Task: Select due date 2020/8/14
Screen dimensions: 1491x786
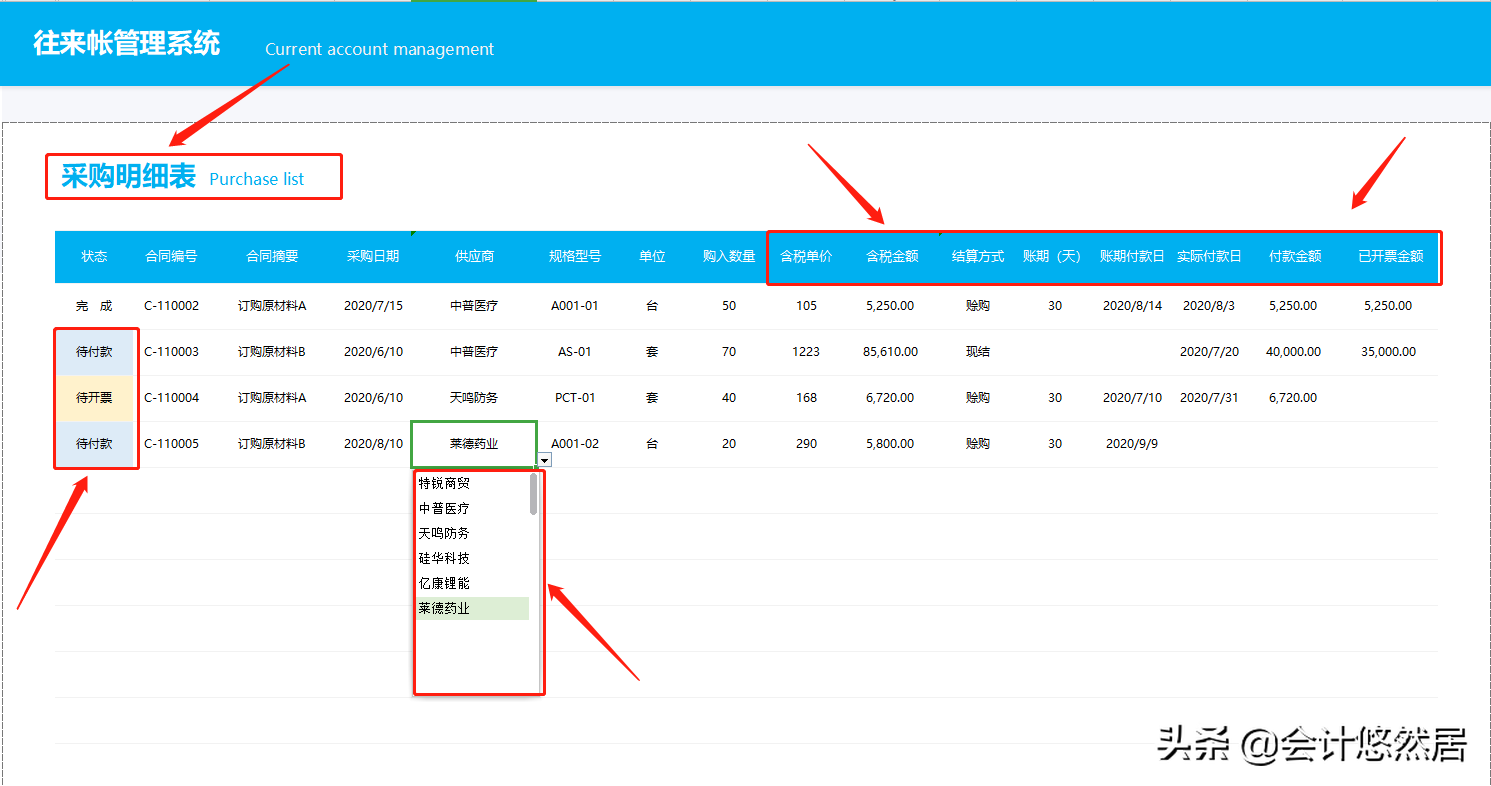Action: (x=1132, y=306)
